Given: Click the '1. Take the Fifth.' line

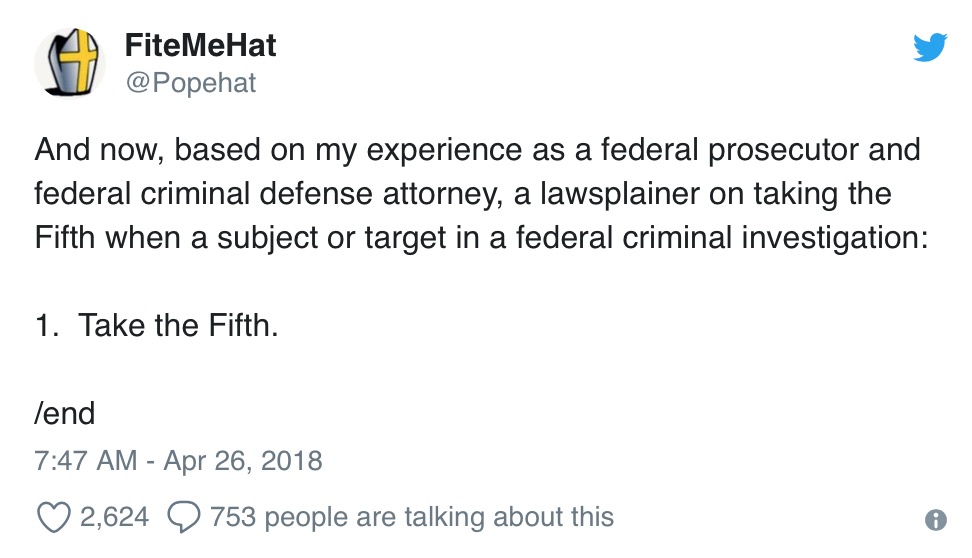Looking at the screenshot, I should 157,326.
